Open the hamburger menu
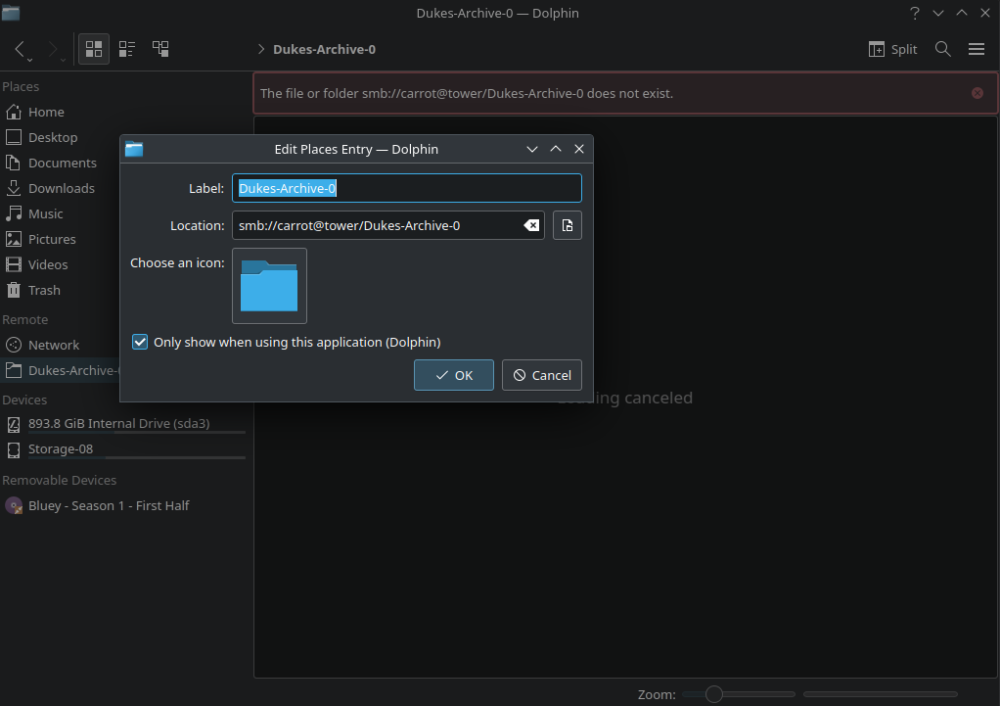 pos(976,49)
